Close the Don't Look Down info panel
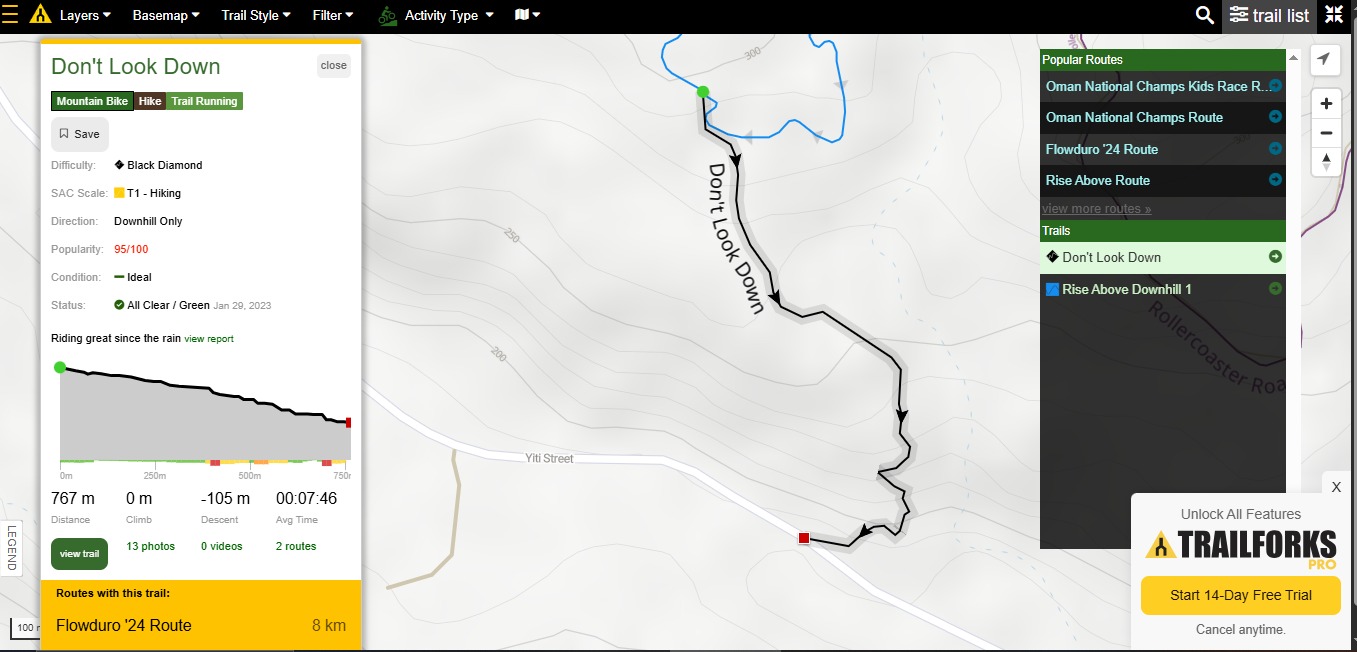The image size is (1357, 652). coord(334,66)
